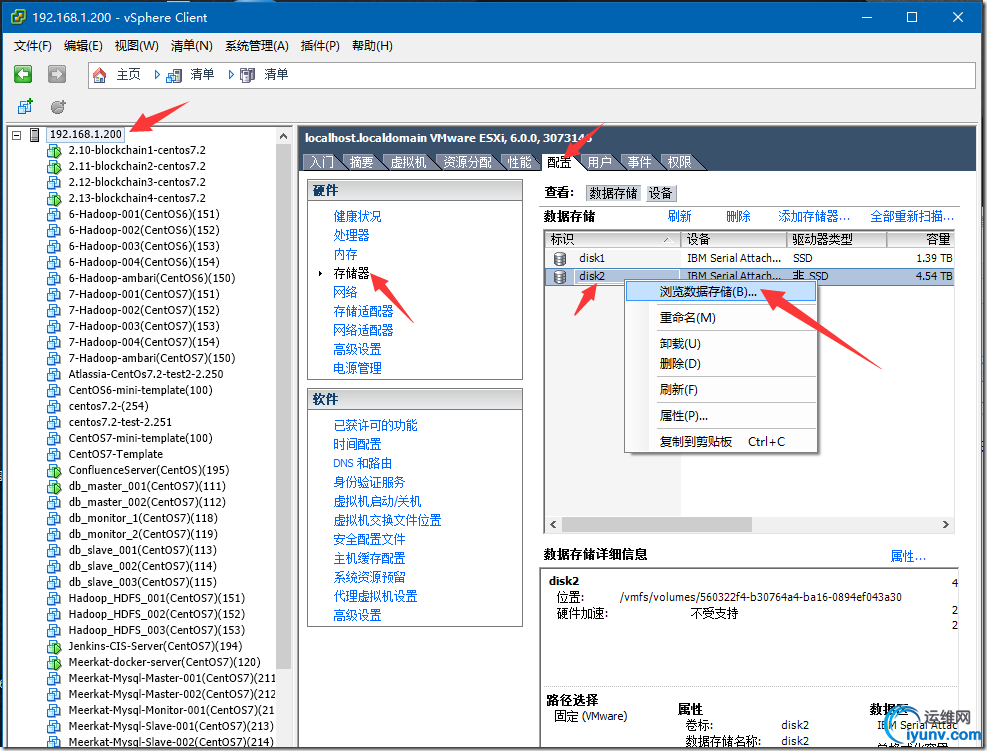Click the green back navigation arrow
Image resolution: width=987 pixels, height=751 pixels.
[23, 74]
